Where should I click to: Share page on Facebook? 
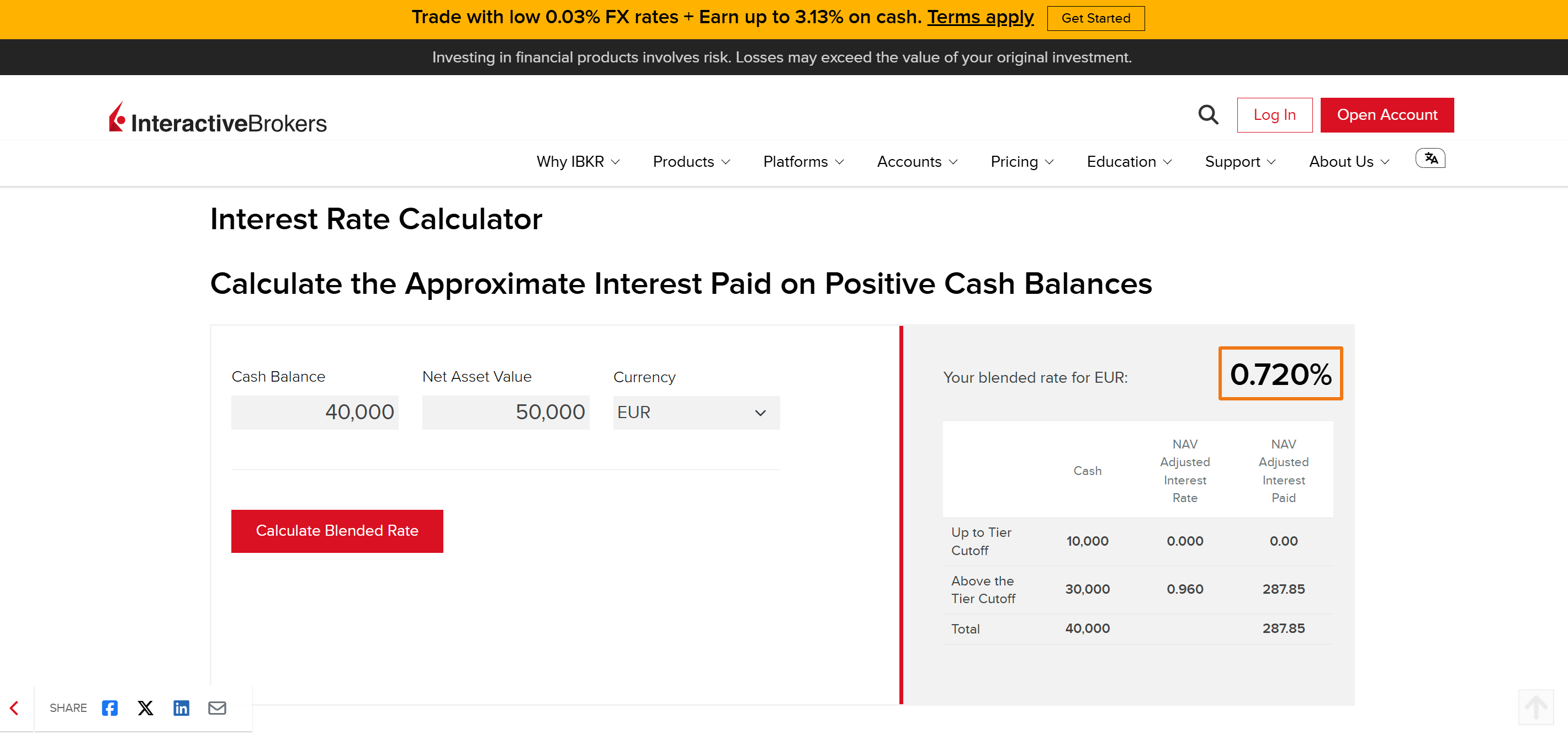pos(109,708)
